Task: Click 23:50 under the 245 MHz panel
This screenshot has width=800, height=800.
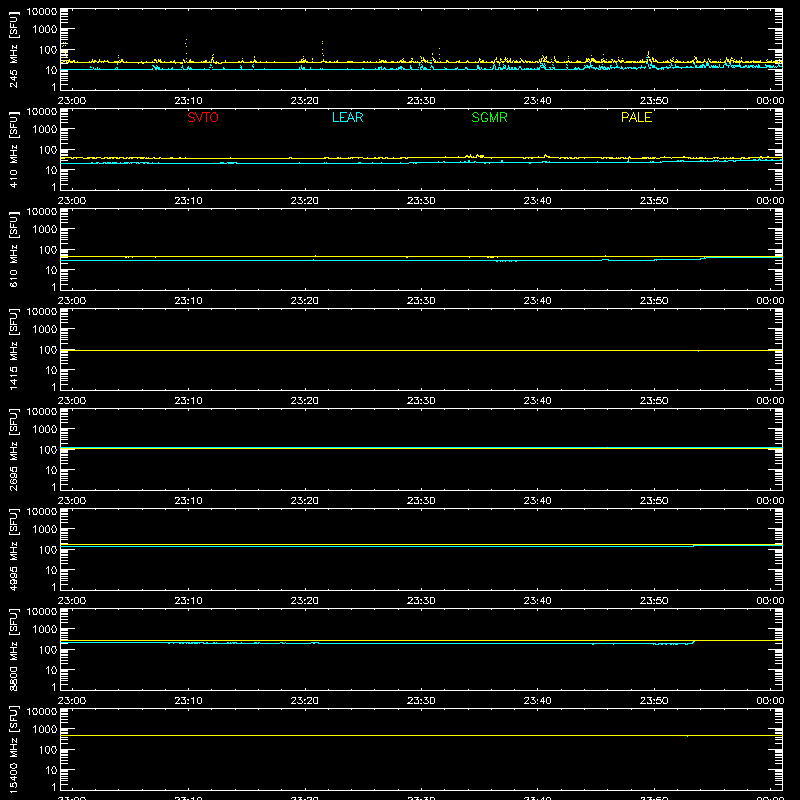Action: (654, 101)
